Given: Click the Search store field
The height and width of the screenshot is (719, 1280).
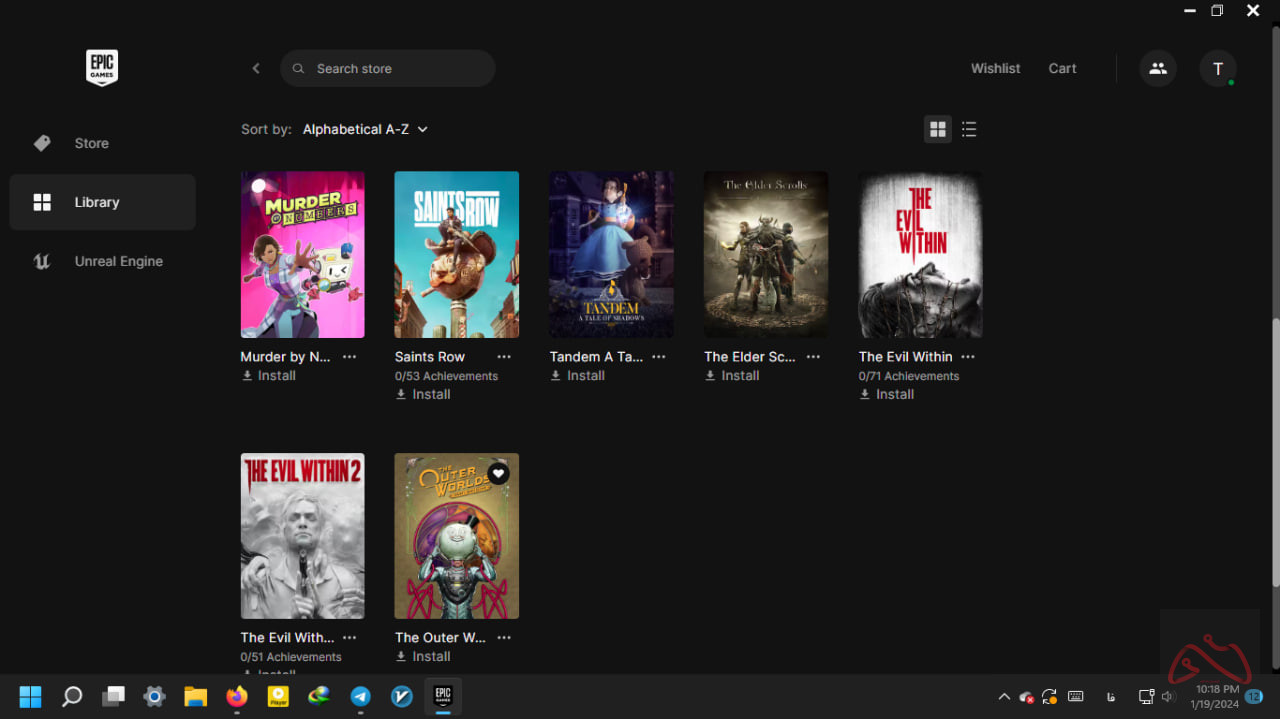Looking at the screenshot, I should point(388,68).
